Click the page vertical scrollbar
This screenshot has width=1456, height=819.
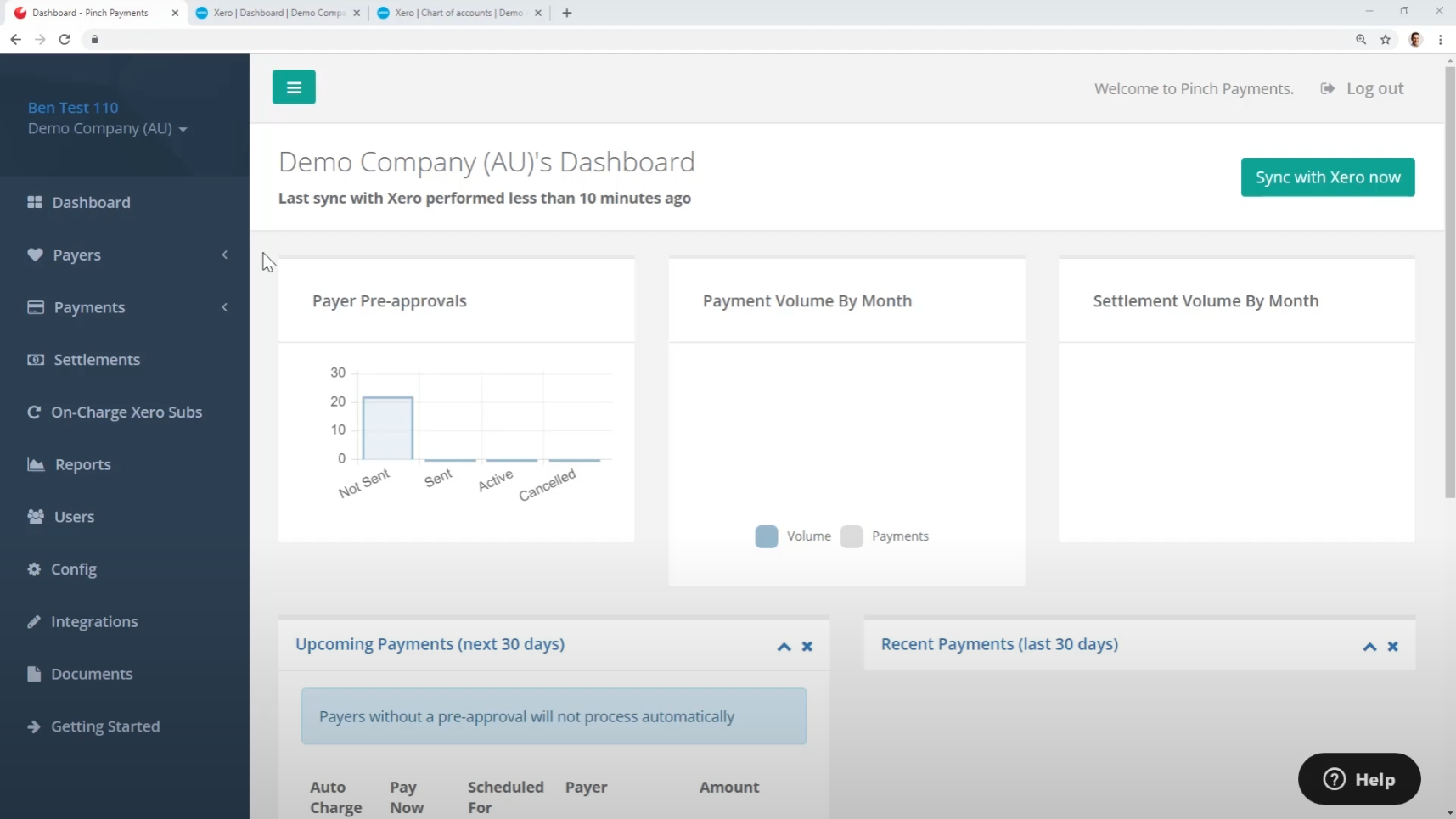tap(1449, 282)
